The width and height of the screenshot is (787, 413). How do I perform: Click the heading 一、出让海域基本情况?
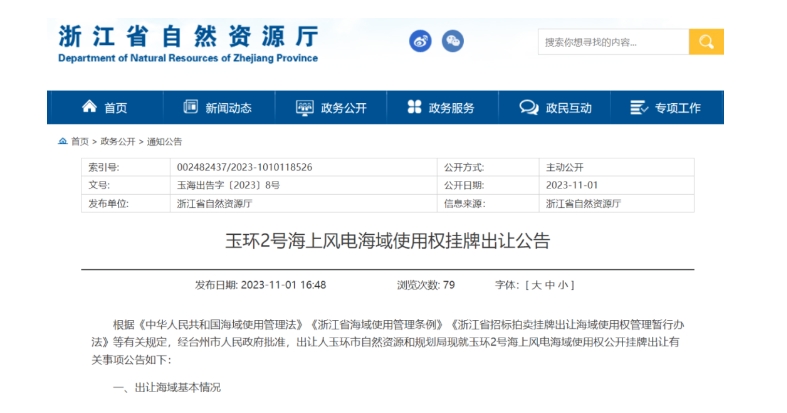click(x=167, y=387)
